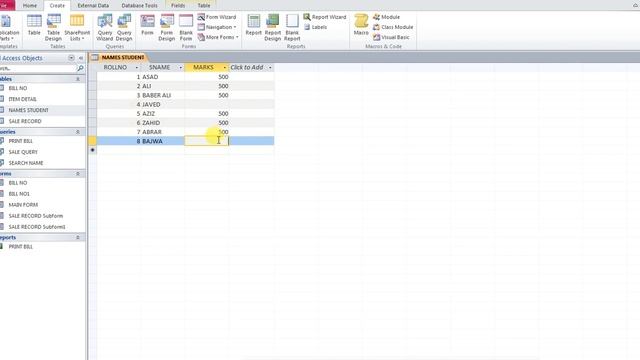
Task: Click the Table icon in the ribbon
Action: click(34, 24)
